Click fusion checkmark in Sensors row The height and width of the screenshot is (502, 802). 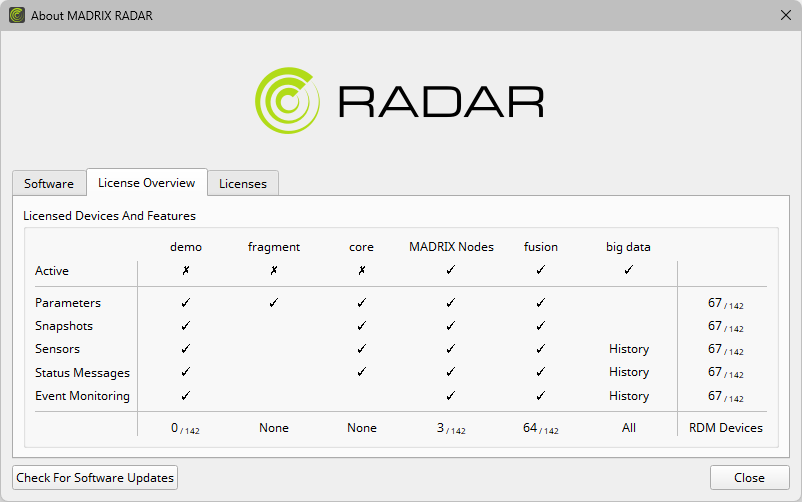click(x=541, y=348)
